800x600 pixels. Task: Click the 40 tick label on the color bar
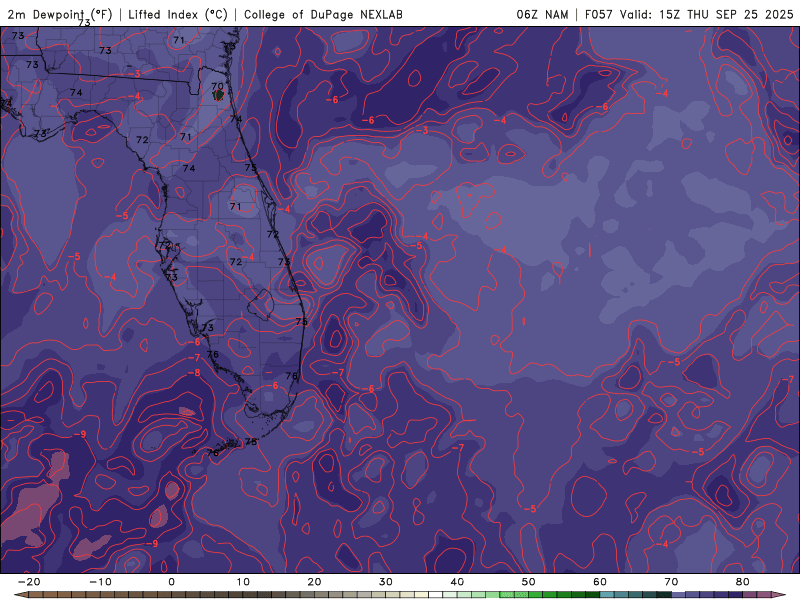tap(457, 582)
